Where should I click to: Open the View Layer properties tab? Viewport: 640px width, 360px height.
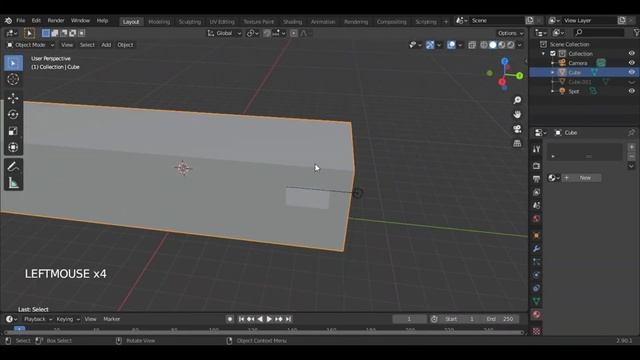tap(536, 192)
